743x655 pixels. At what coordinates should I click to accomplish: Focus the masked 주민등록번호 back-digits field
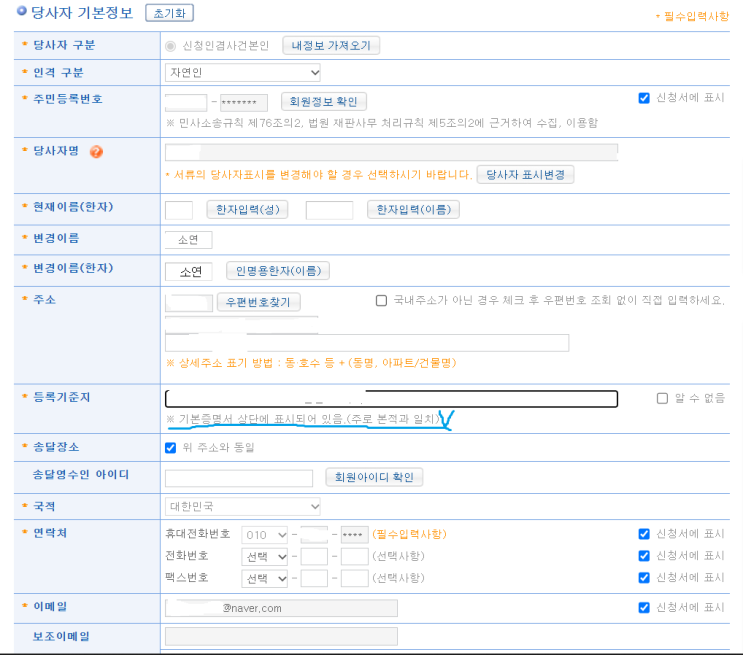click(244, 102)
